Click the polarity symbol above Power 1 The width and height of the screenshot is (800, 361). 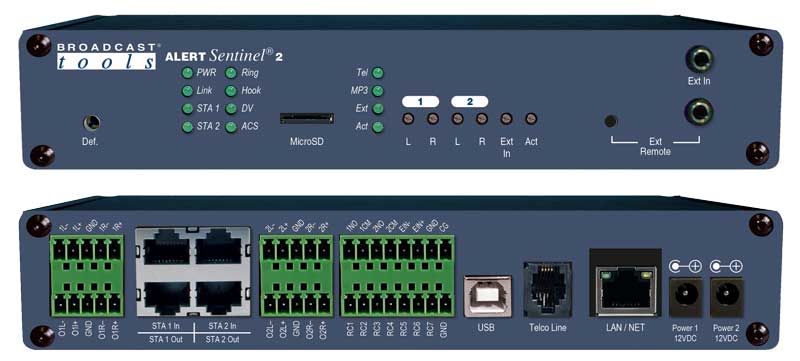(x=685, y=266)
